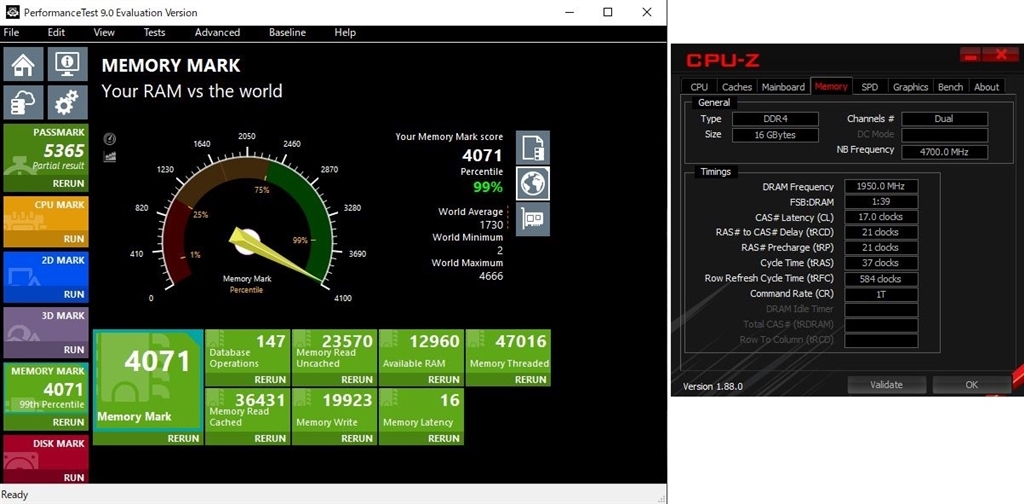Screen dimensions: 1024x504
Task: Switch to the Bench tab in CPU-Z
Action: pos(950,87)
